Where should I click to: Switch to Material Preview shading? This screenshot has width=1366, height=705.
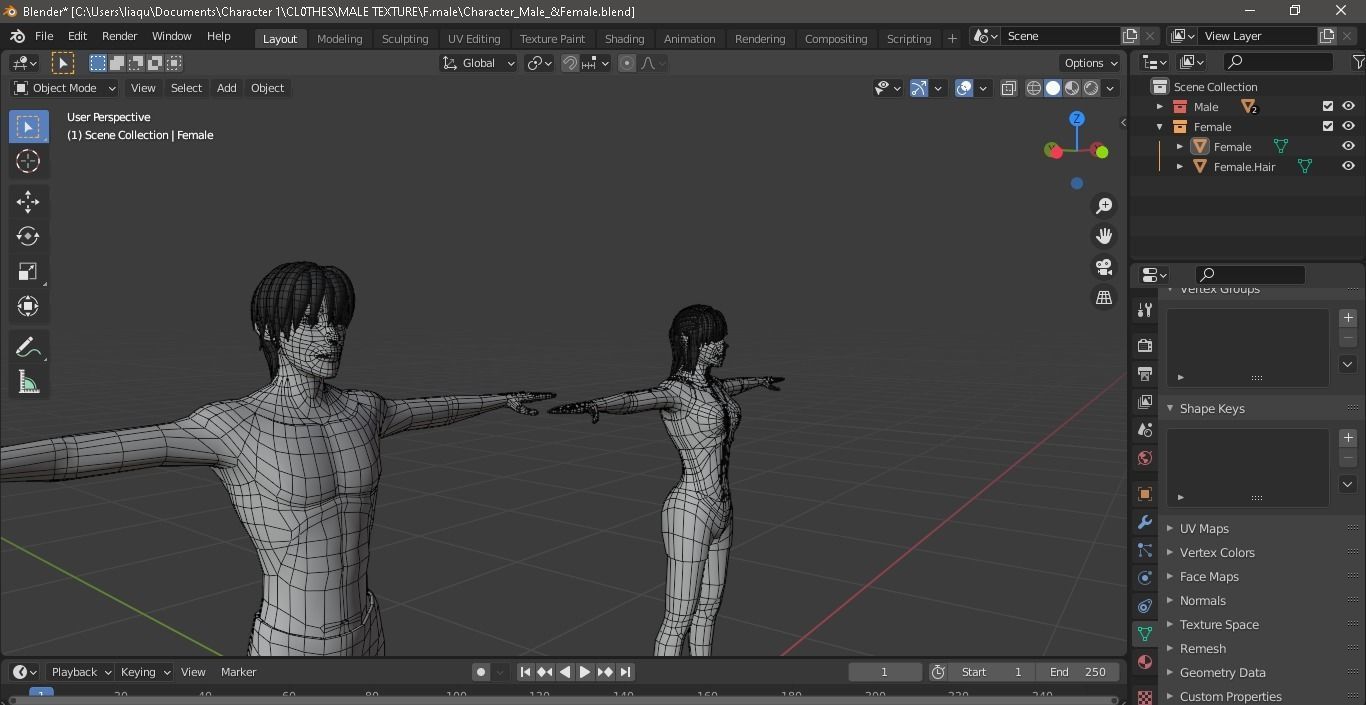1072,88
